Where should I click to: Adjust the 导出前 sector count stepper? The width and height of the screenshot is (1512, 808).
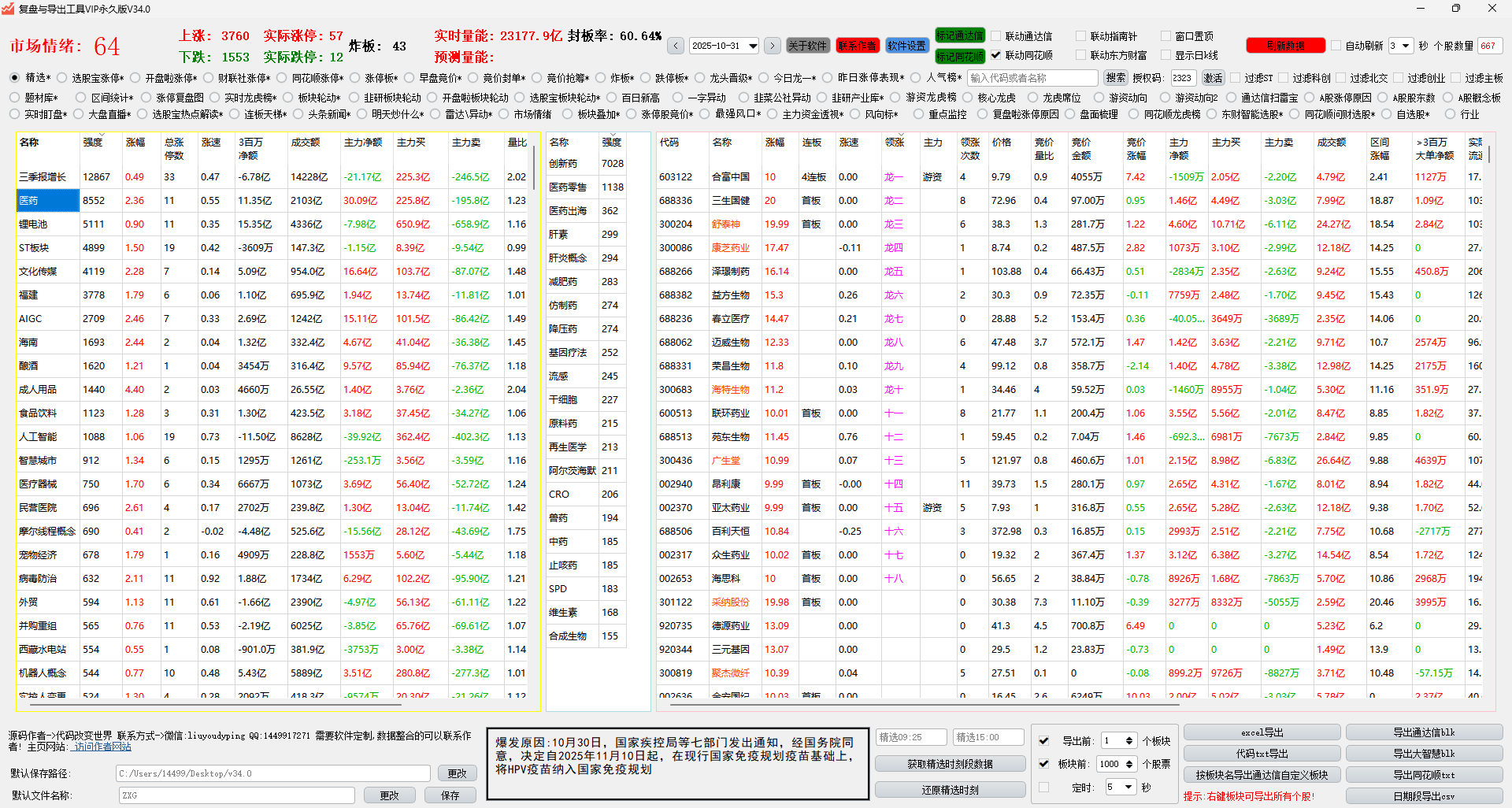coord(1129,741)
